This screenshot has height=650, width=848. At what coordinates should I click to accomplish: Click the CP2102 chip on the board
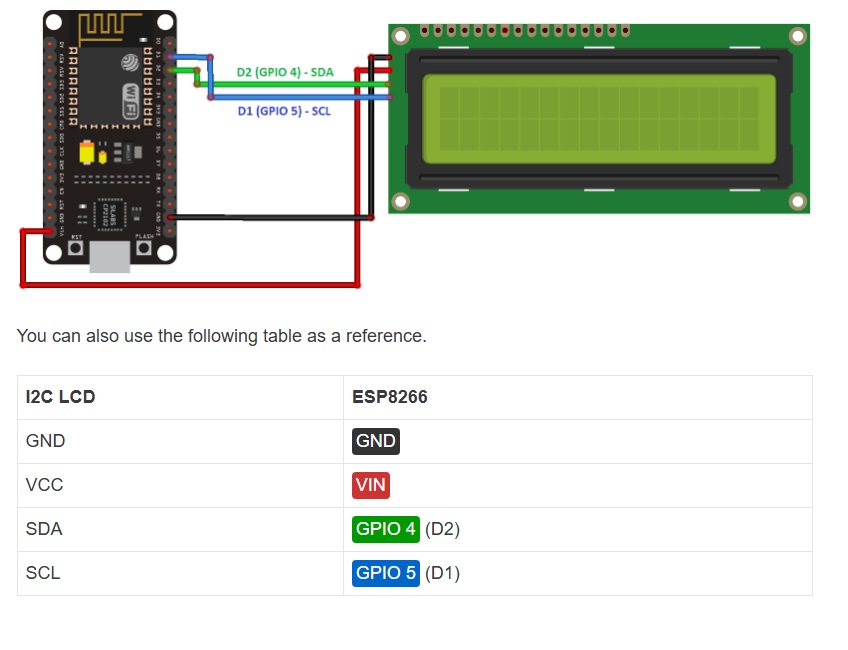pos(107,214)
